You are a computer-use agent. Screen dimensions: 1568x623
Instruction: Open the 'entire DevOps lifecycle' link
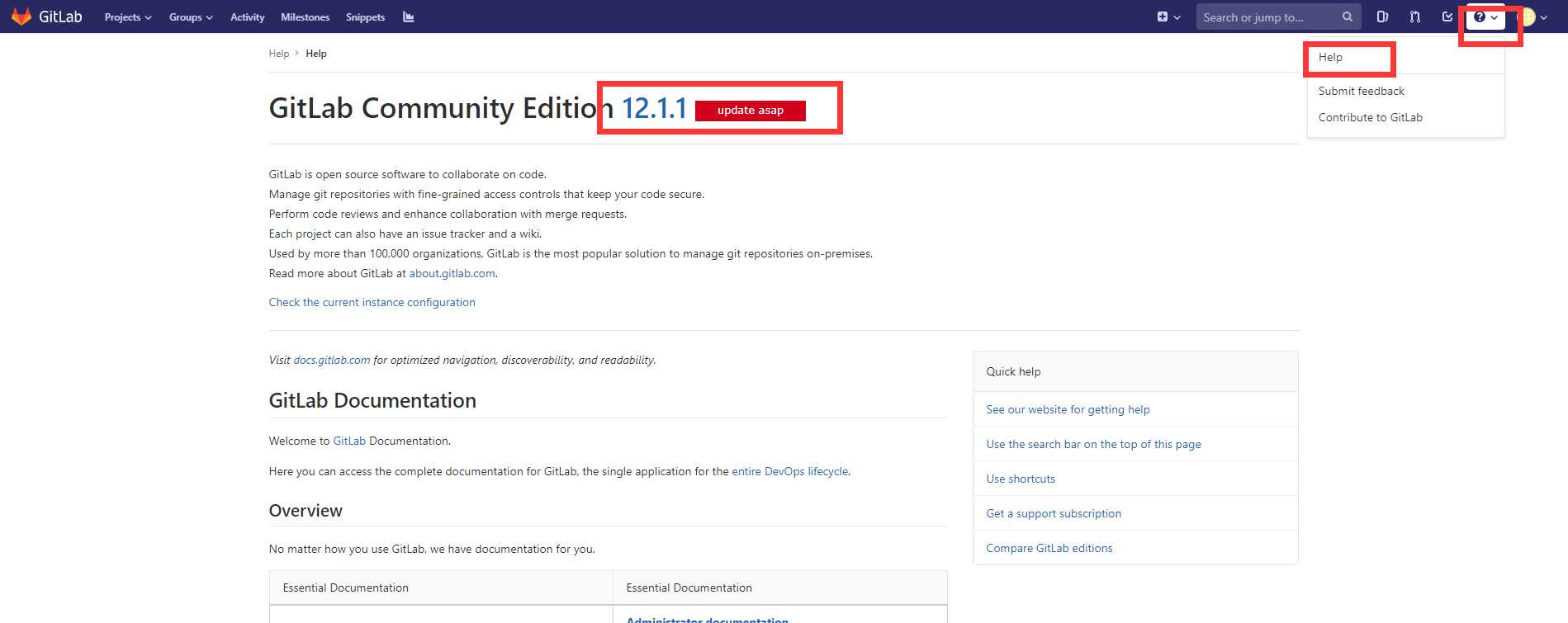click(789, 471)
